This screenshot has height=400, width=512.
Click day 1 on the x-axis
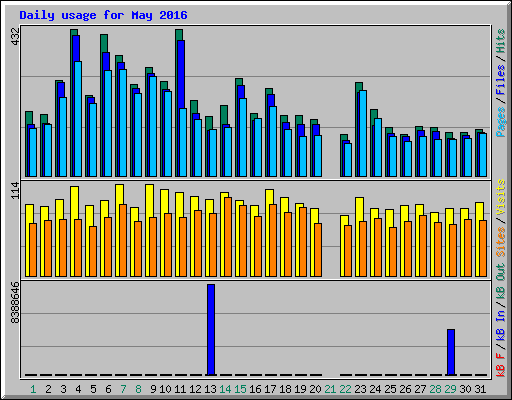click(x=33, y=389)
